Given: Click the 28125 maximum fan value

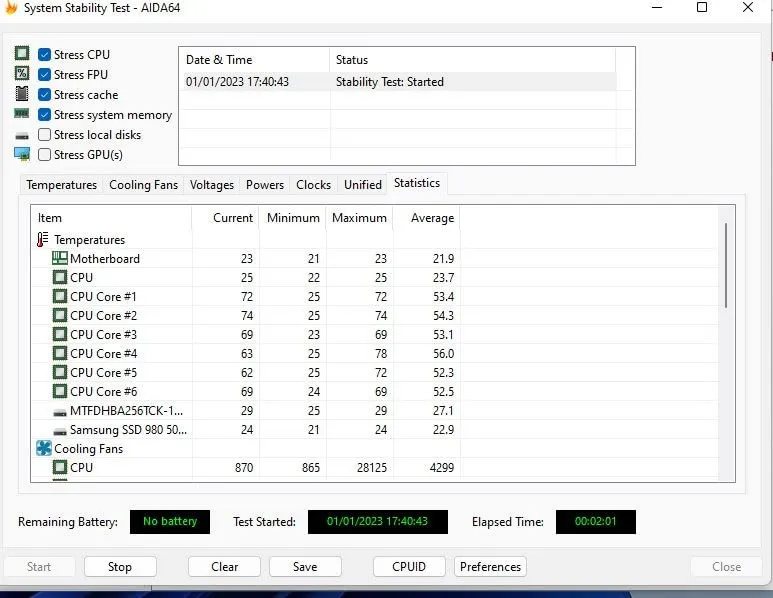Looking at the screenshot, I should click(372, 467).
